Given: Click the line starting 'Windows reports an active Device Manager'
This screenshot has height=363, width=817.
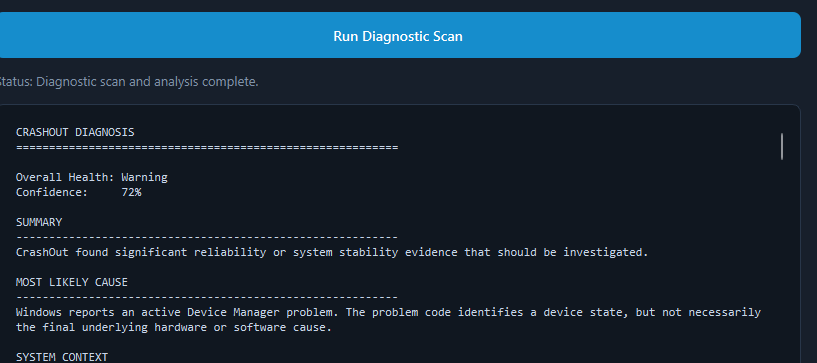Looking at the screenshot, I should click(x=388, y=312).
